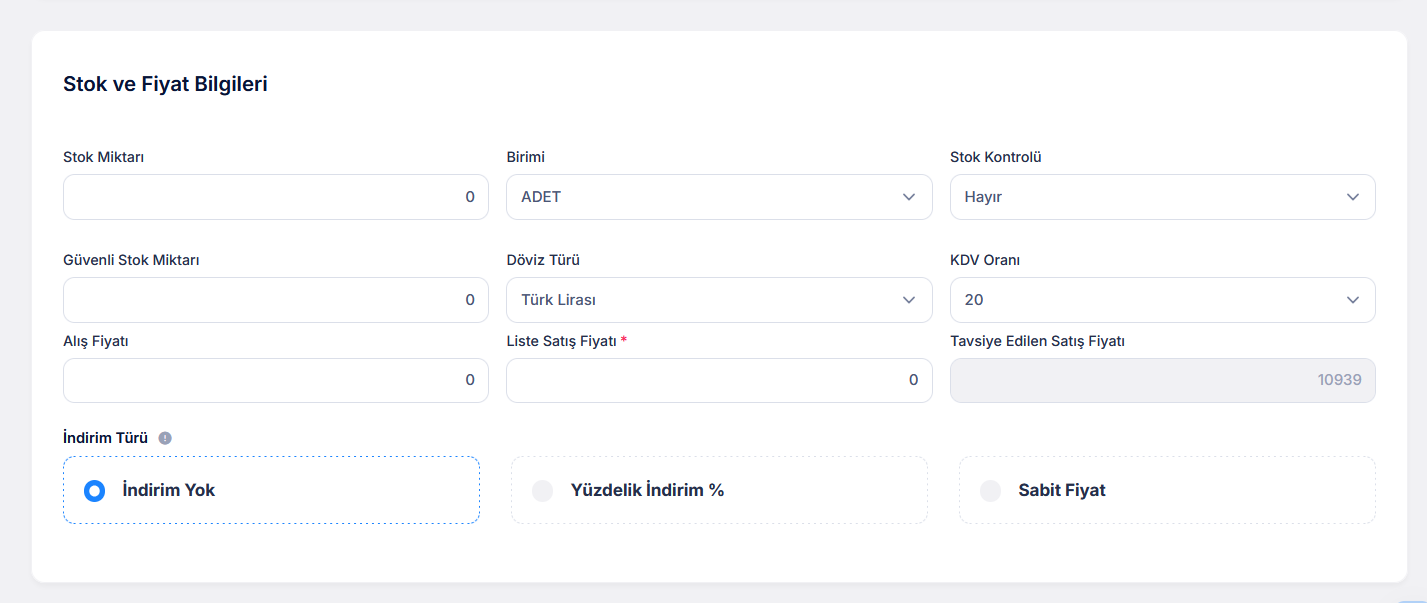Focus the Alış Fiyatı input field
This screenshot has height=603, width=1427.
coord(275,380)
